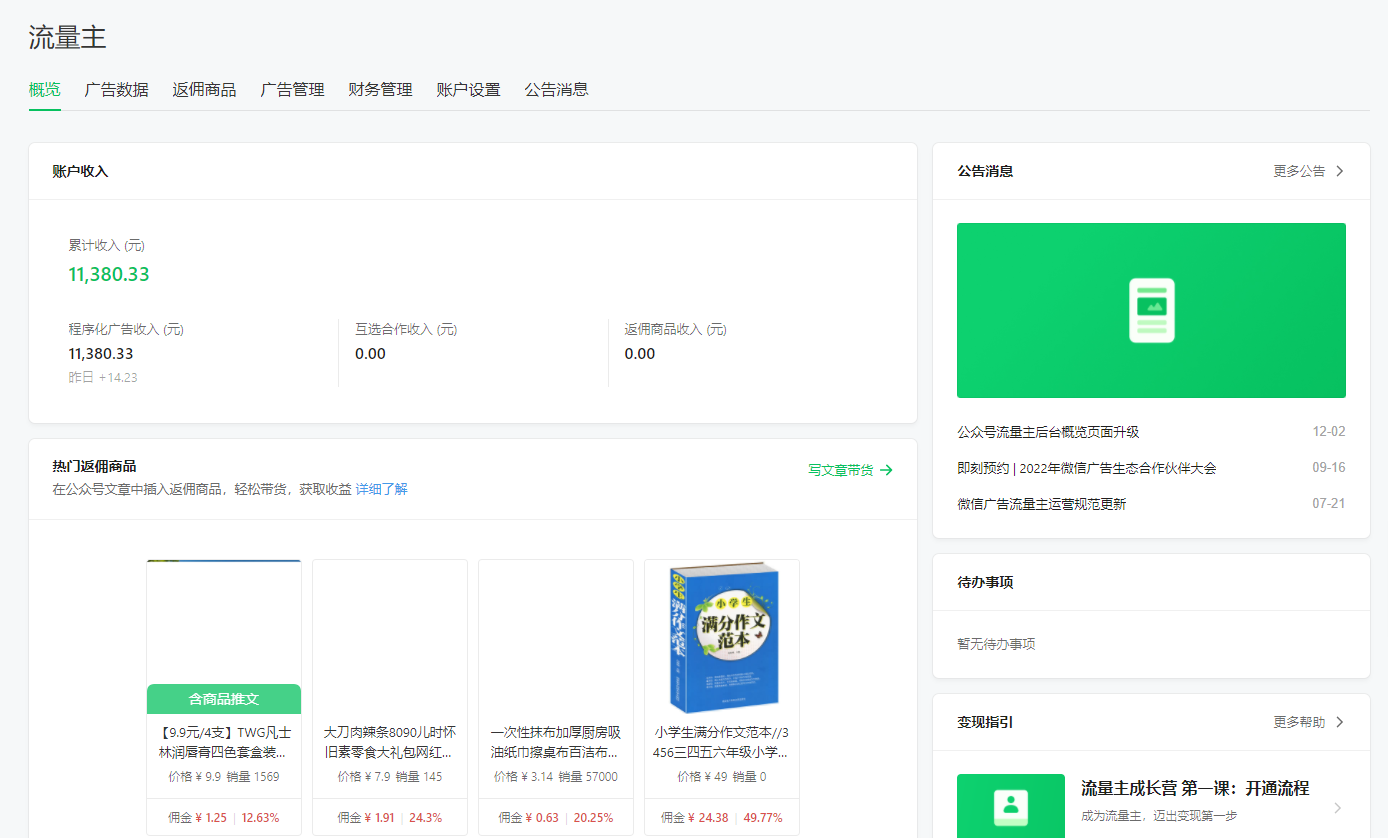This screenshot has height=838, width=1388.
Task: Click the person icon for 流量主成长营
Action: point(1011,805)
